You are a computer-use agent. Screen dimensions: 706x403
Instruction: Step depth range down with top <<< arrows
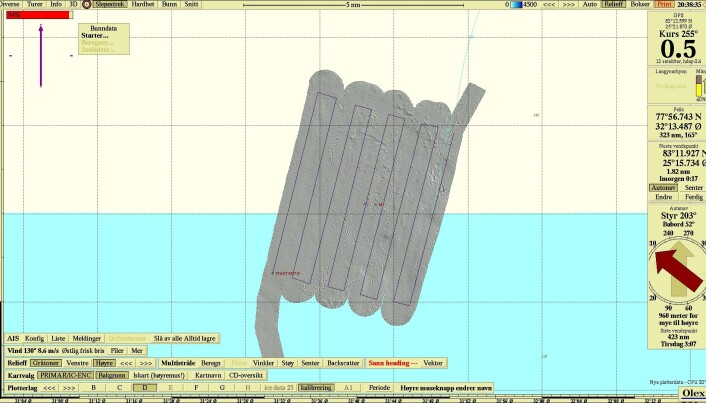pos(549,4)
